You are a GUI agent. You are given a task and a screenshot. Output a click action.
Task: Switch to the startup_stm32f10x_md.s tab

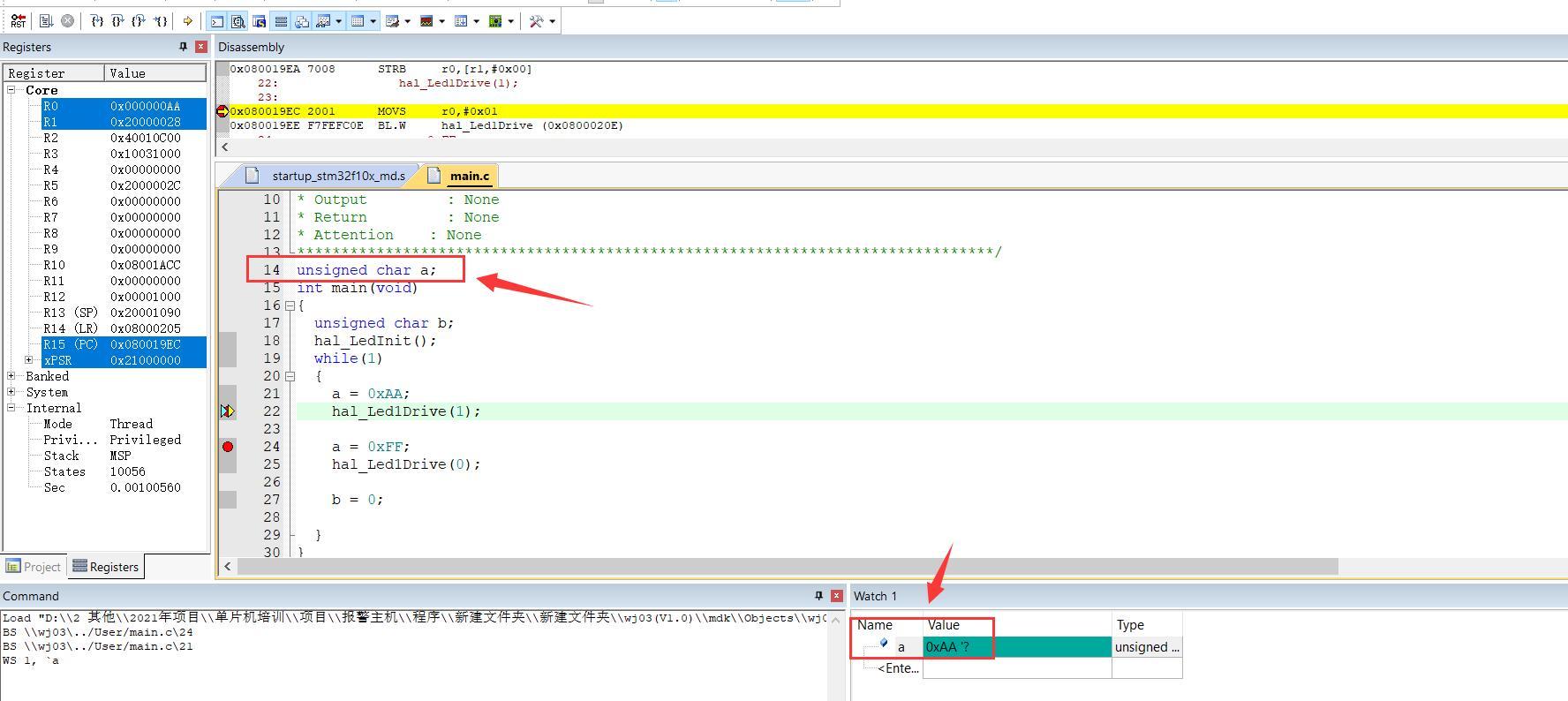[337, 176]
